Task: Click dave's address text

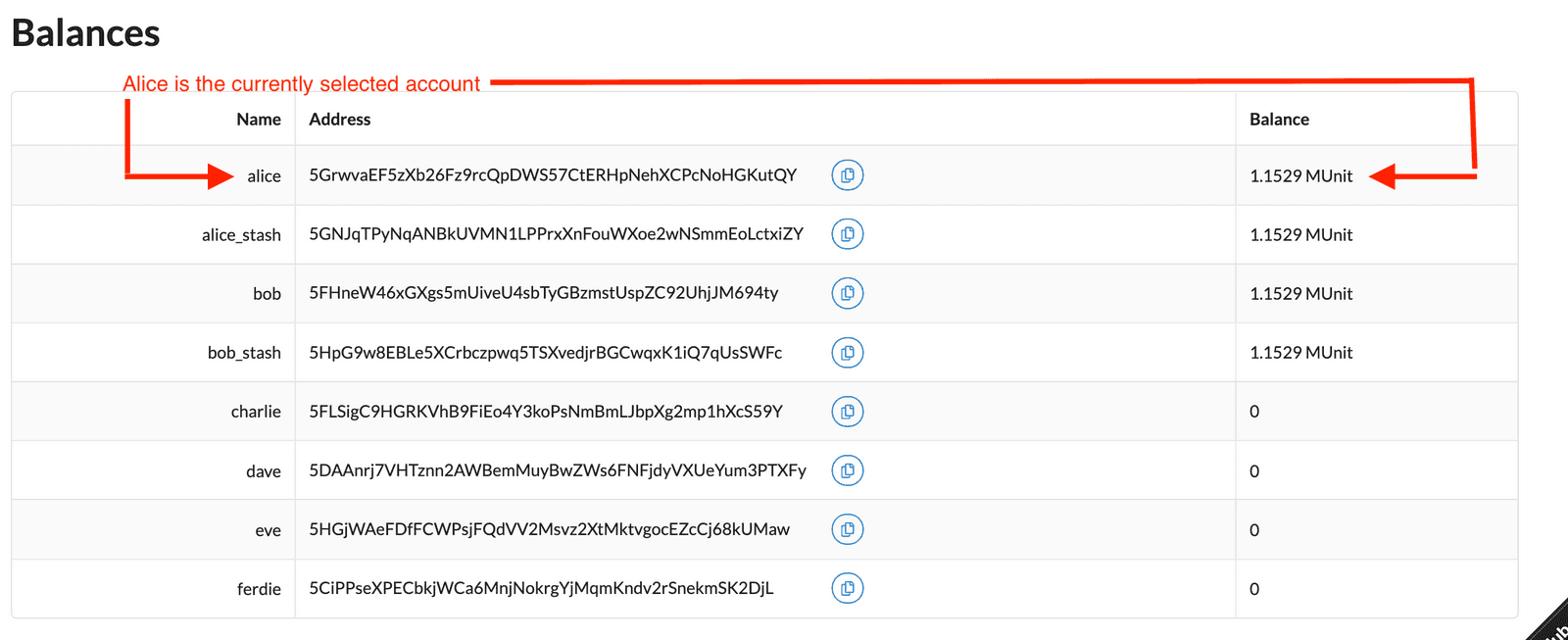Action: tap(558, 470)
